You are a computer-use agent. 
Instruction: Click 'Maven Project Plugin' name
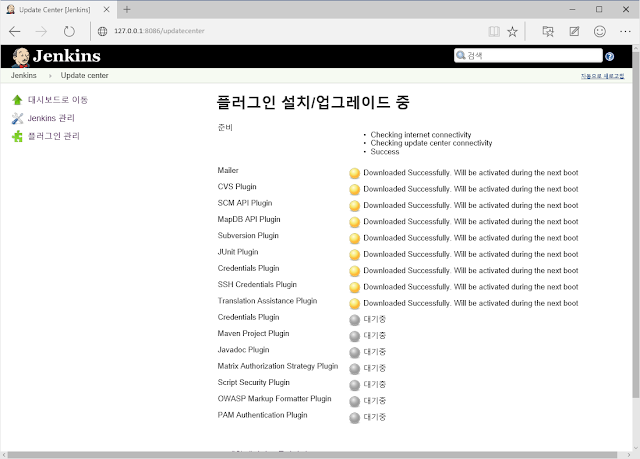(253, 334)
